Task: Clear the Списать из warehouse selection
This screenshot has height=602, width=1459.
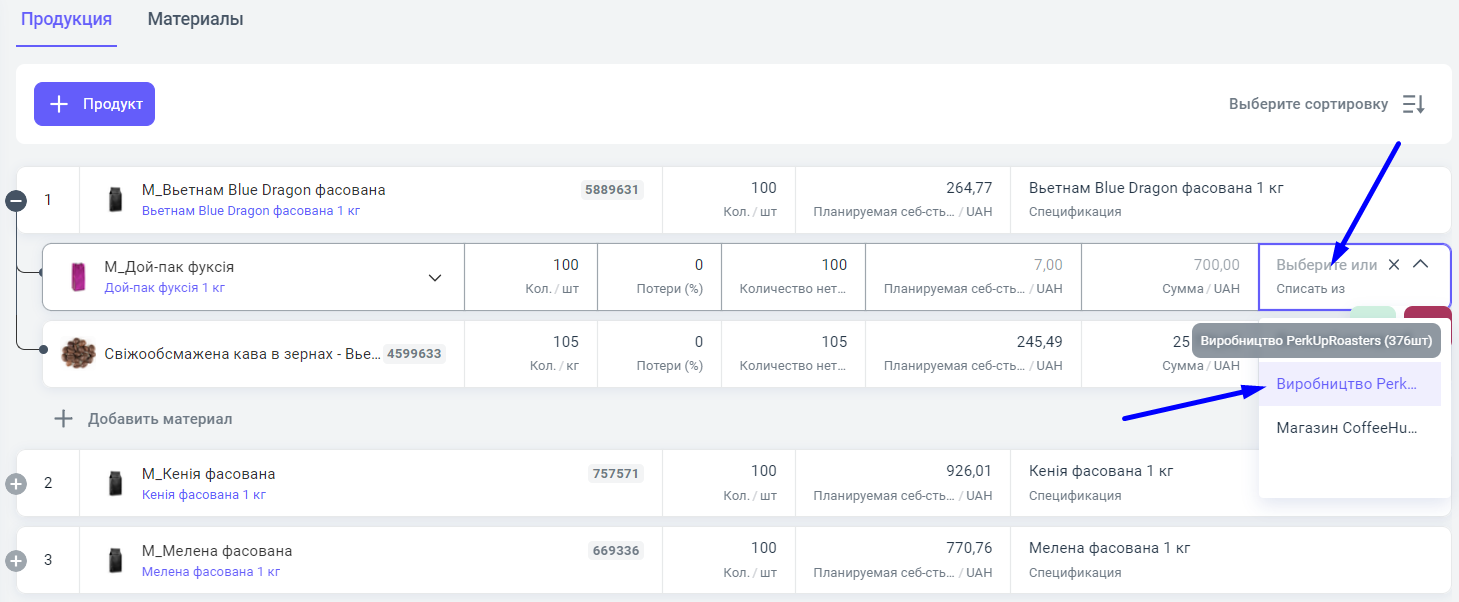Action: 1394,265
